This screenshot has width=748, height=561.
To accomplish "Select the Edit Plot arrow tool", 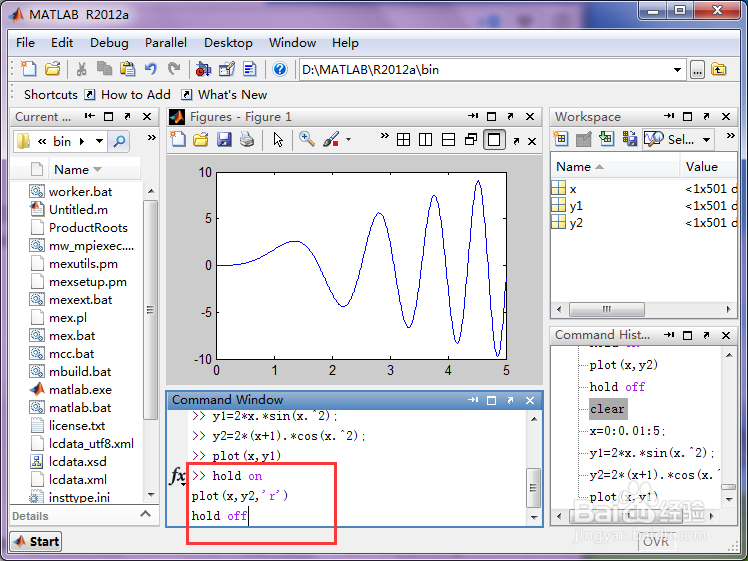I will [278, 140].
